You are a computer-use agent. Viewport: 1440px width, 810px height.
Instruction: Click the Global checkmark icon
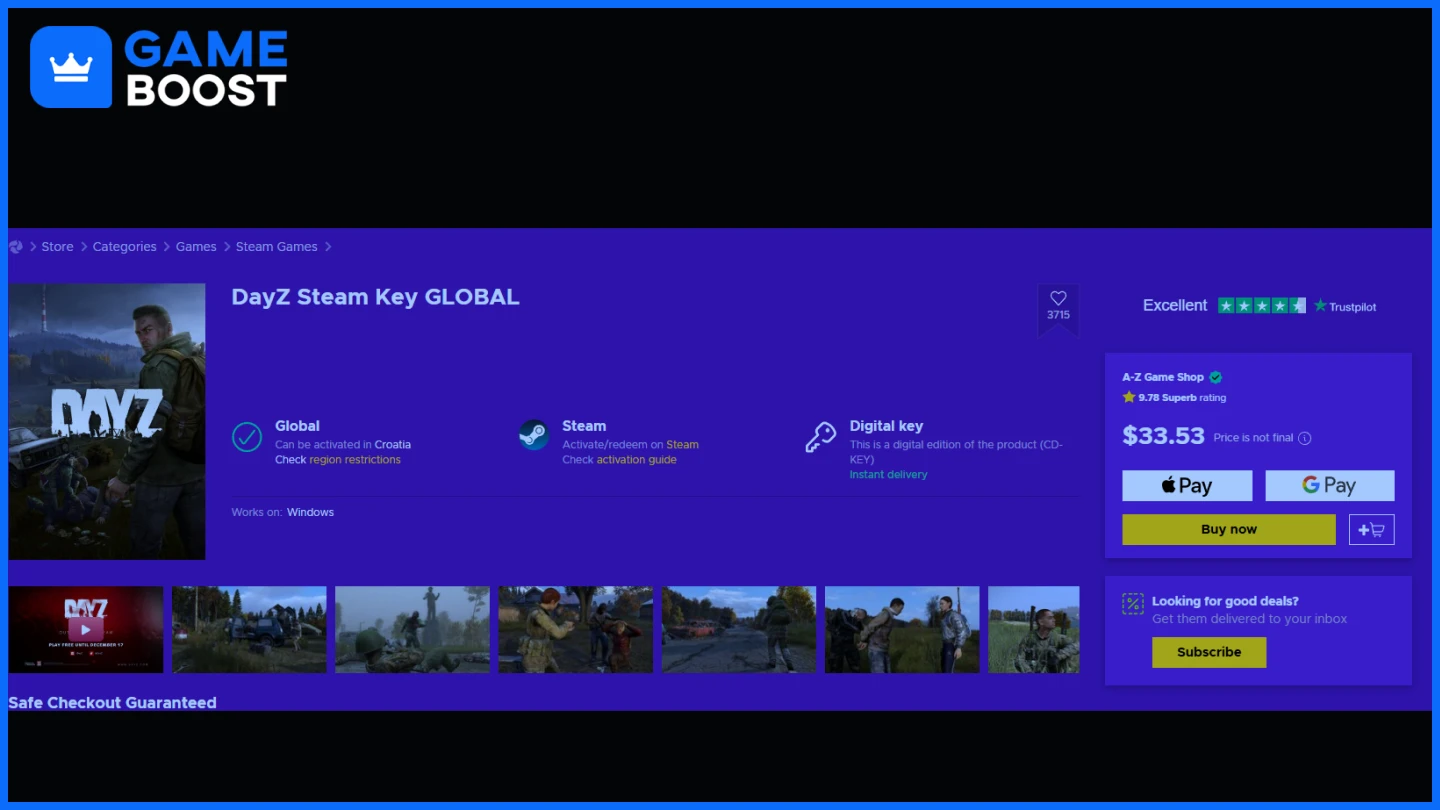coord(247,437)
